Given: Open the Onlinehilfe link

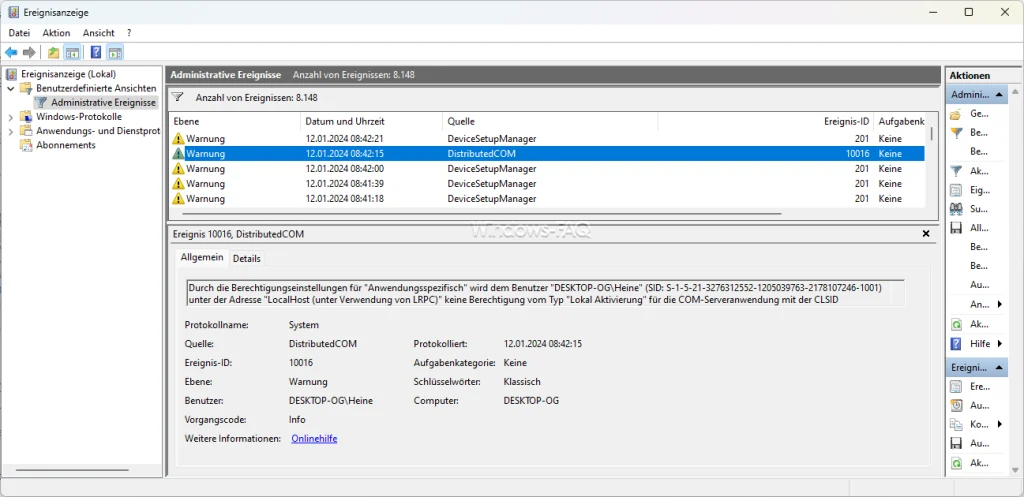Looking at the screenshot, I should point(315,438).
